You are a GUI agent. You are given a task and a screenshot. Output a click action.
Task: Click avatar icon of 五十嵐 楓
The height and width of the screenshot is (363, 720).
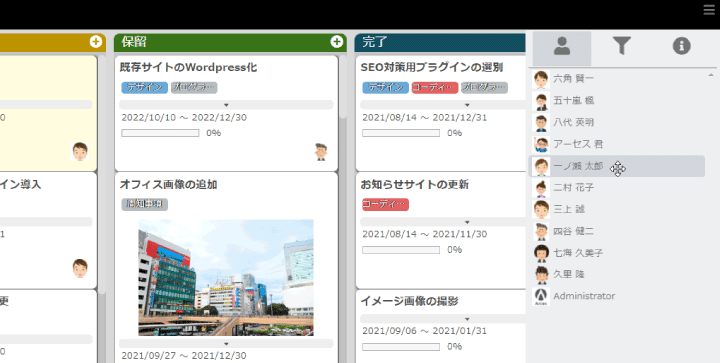[541, 101]
